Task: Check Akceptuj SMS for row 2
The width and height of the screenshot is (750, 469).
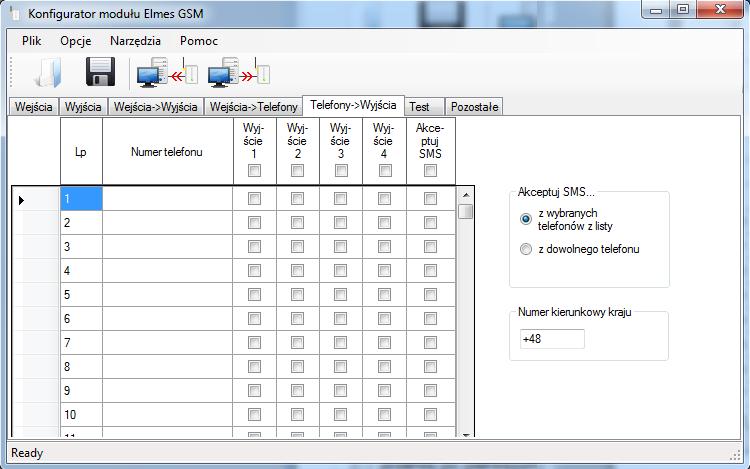Action: pyautogui.click(x=430, y=223)
